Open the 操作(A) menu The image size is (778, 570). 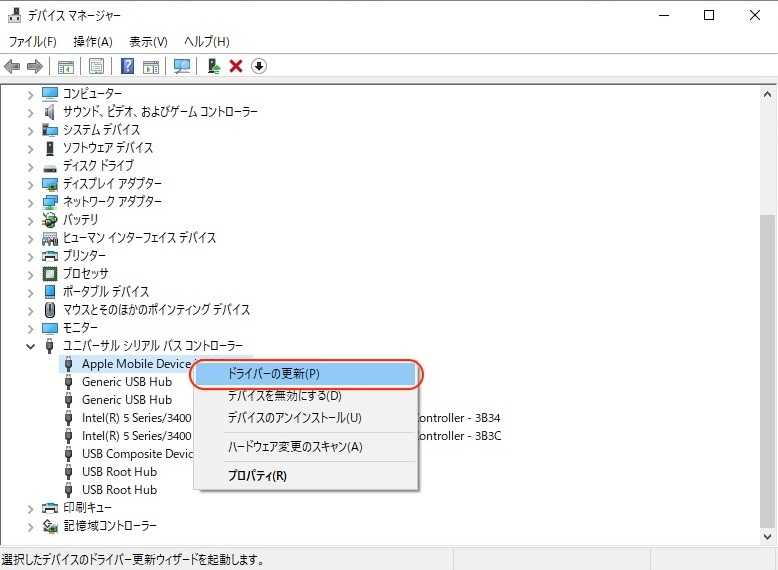pyautogui.click(x=92, y=41)
